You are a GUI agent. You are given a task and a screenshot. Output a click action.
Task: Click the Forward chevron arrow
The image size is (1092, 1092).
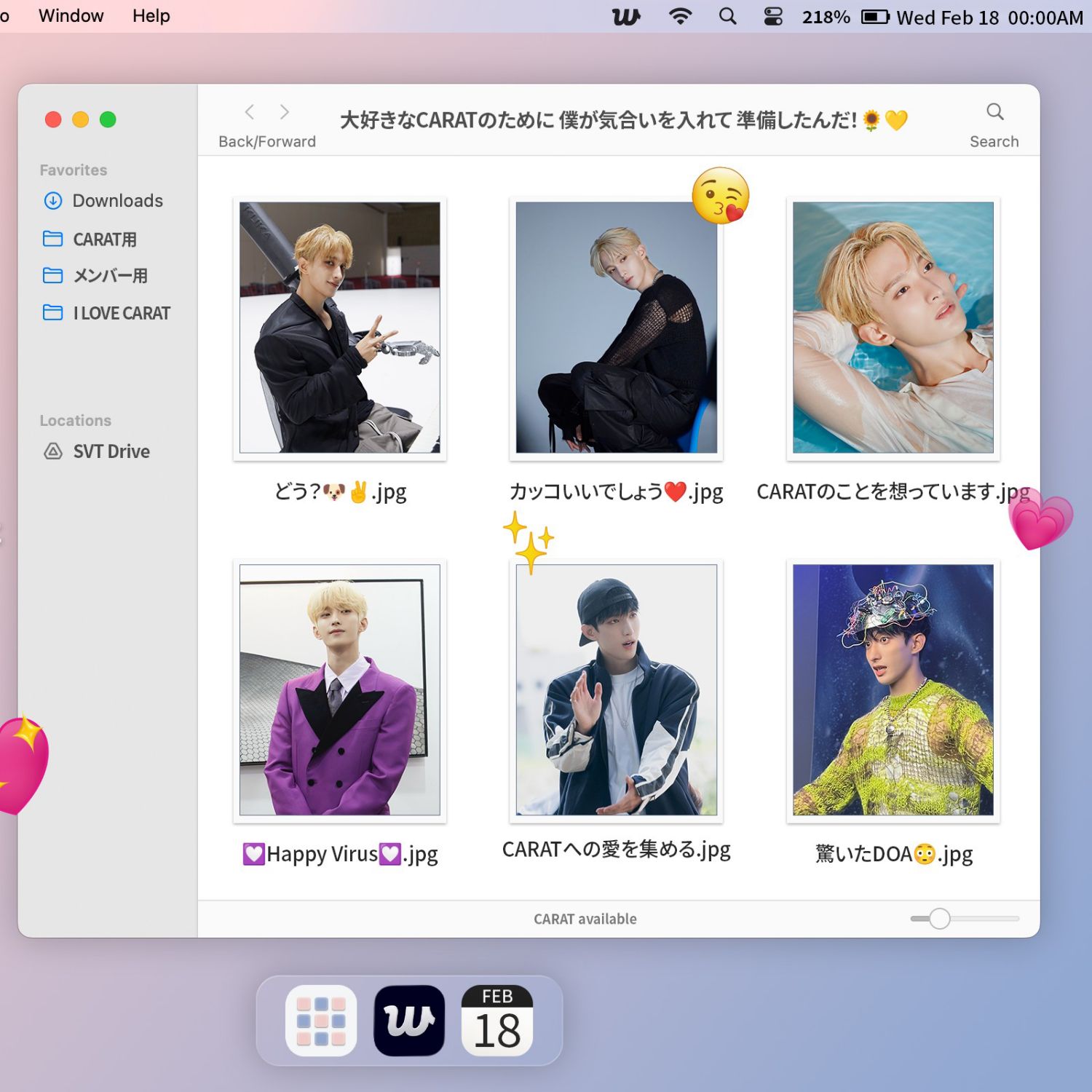(x=285, y=112)
